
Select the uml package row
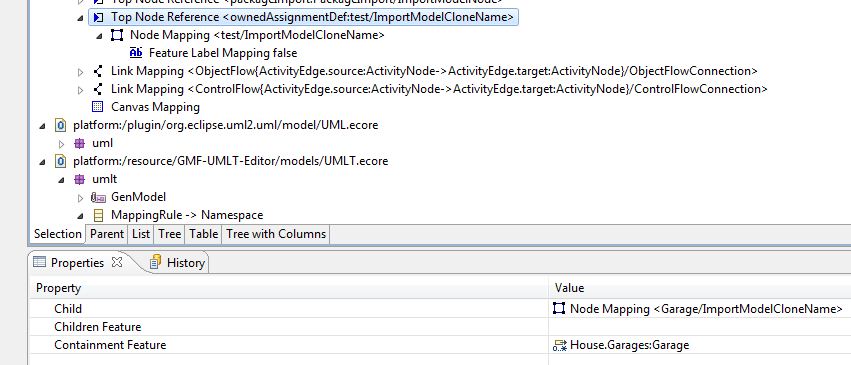point(102,143)
